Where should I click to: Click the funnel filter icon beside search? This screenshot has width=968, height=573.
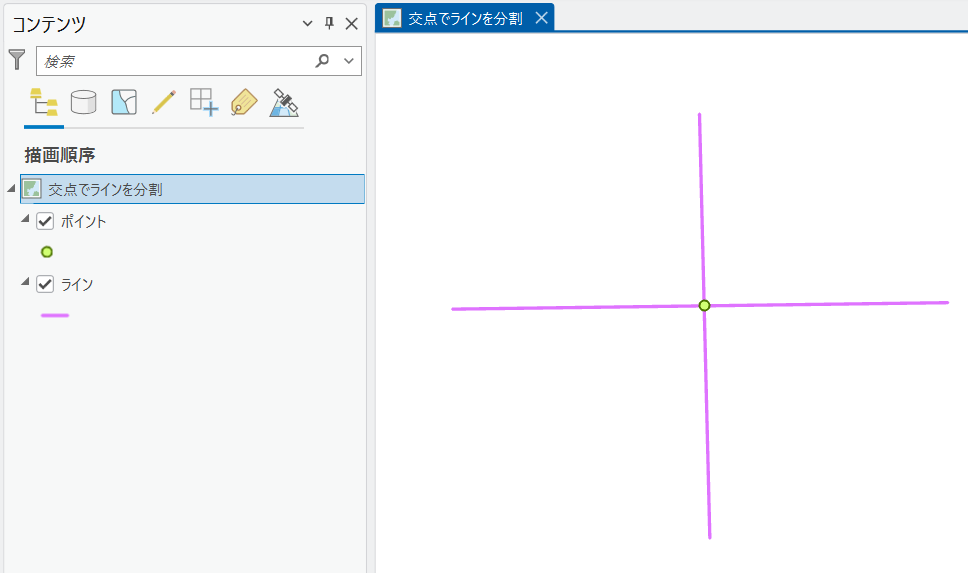pyautogui.click(x=17, y=60)
